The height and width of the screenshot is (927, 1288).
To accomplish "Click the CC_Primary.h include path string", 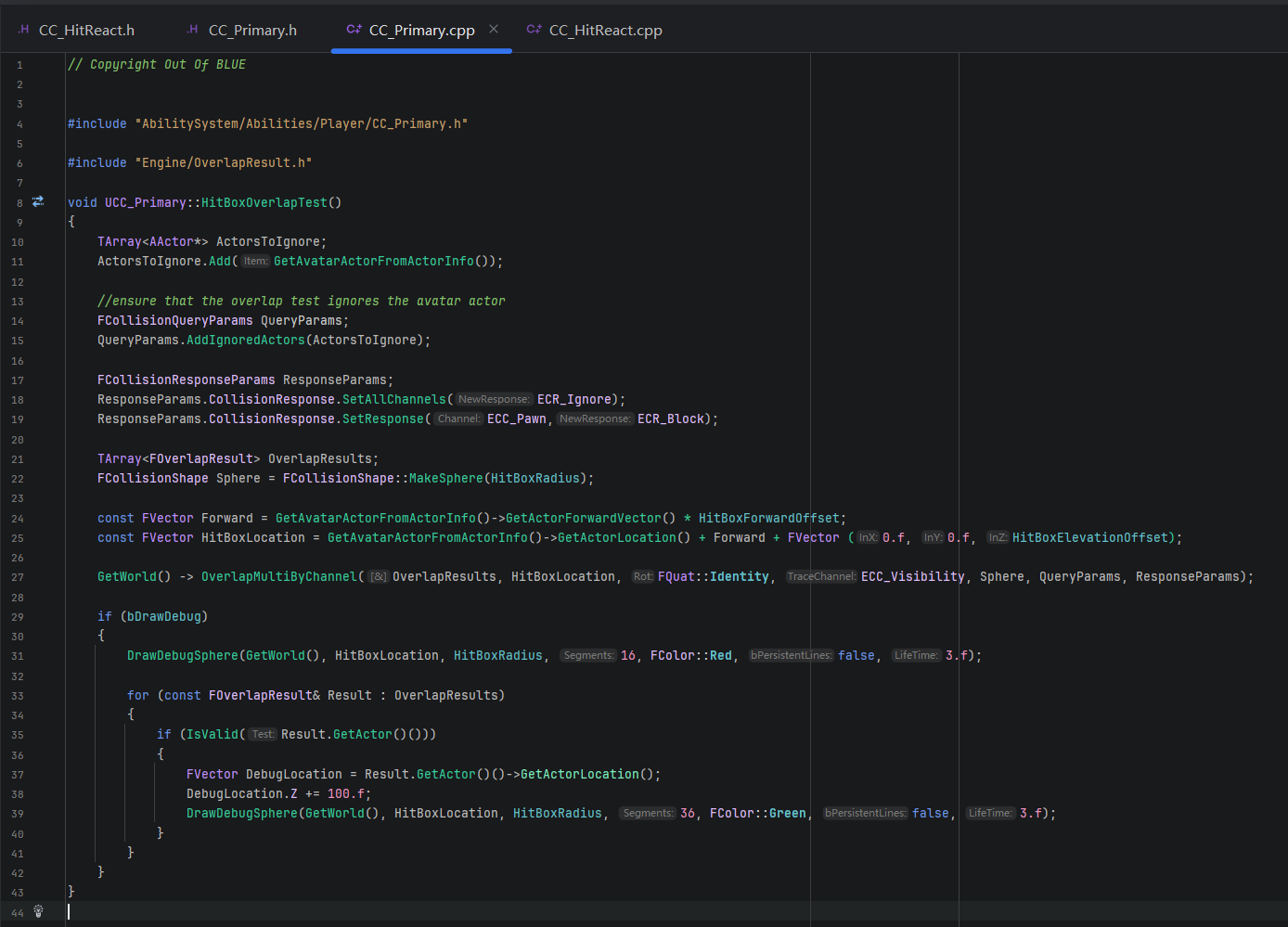I will tap(302, 123).
